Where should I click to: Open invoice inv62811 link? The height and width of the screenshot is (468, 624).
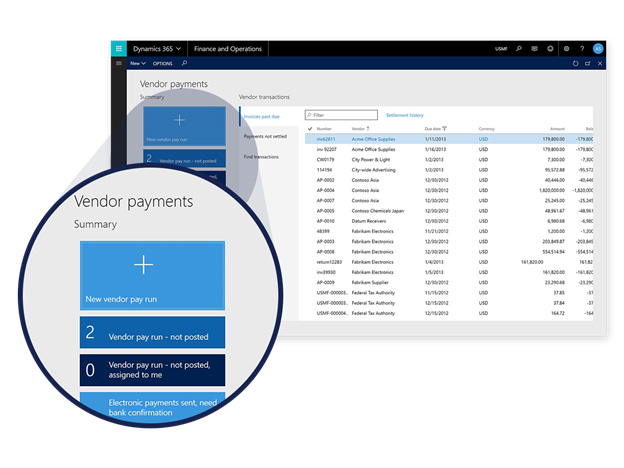pos(326,139)
